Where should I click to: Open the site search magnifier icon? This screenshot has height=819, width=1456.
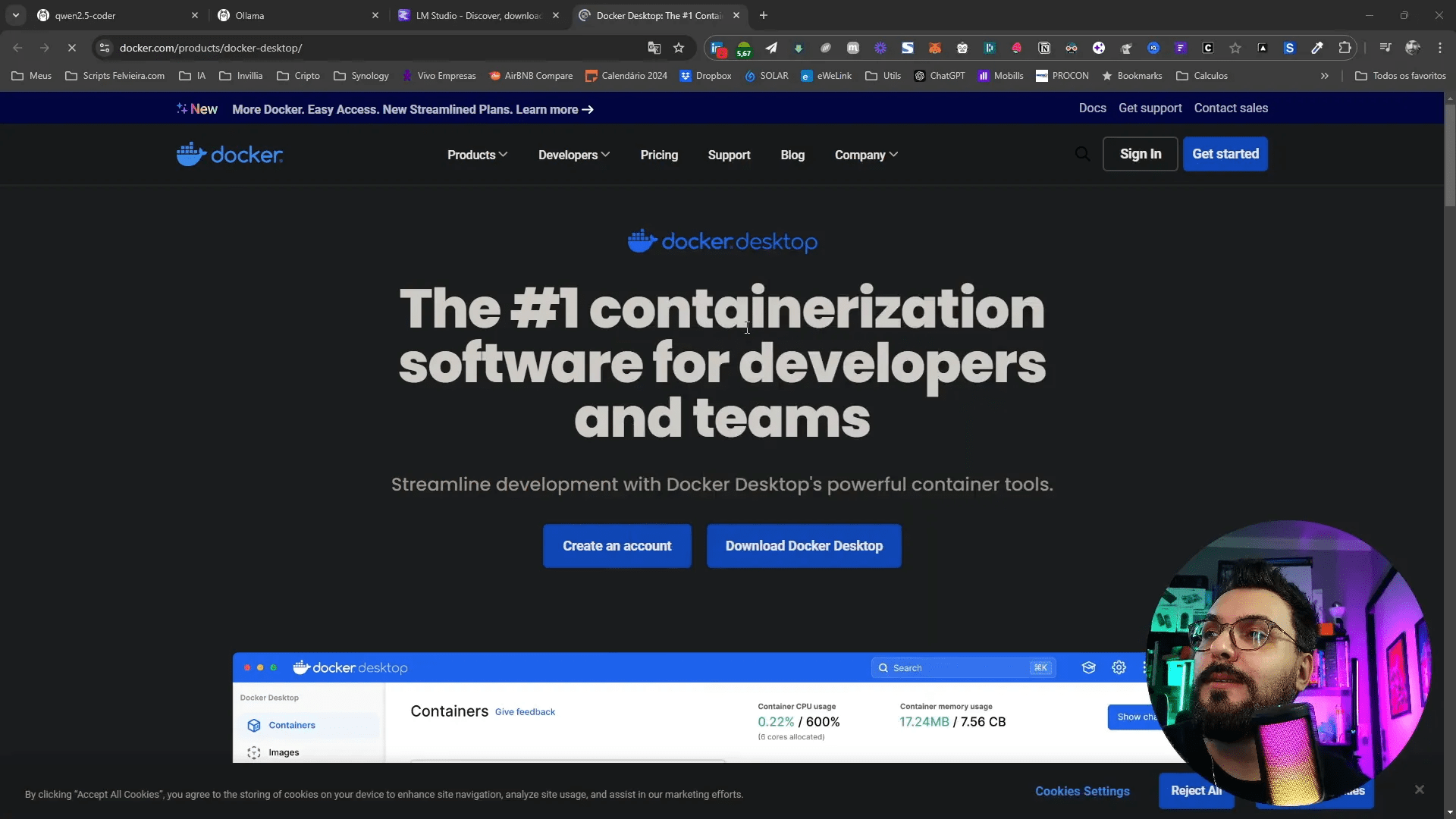coord(1082,155)
